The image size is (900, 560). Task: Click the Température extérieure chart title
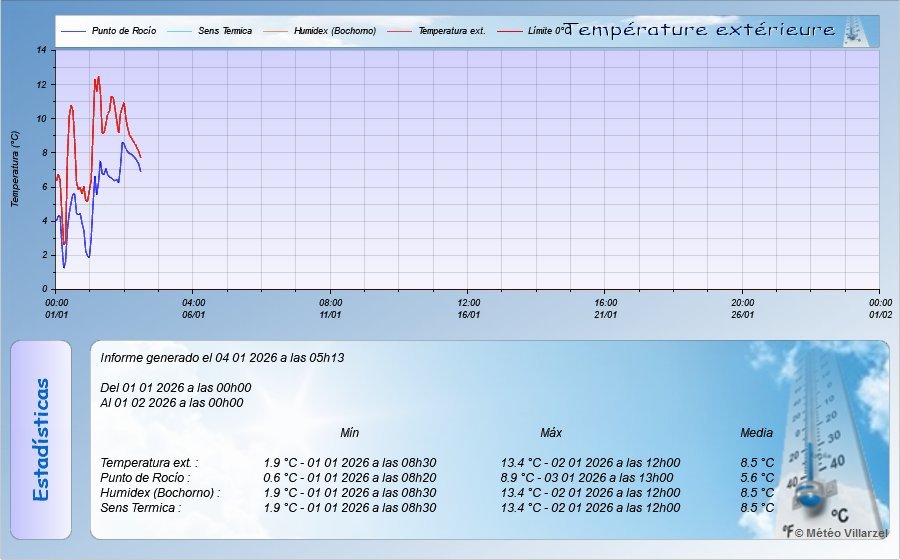click(x=700, y=31)
